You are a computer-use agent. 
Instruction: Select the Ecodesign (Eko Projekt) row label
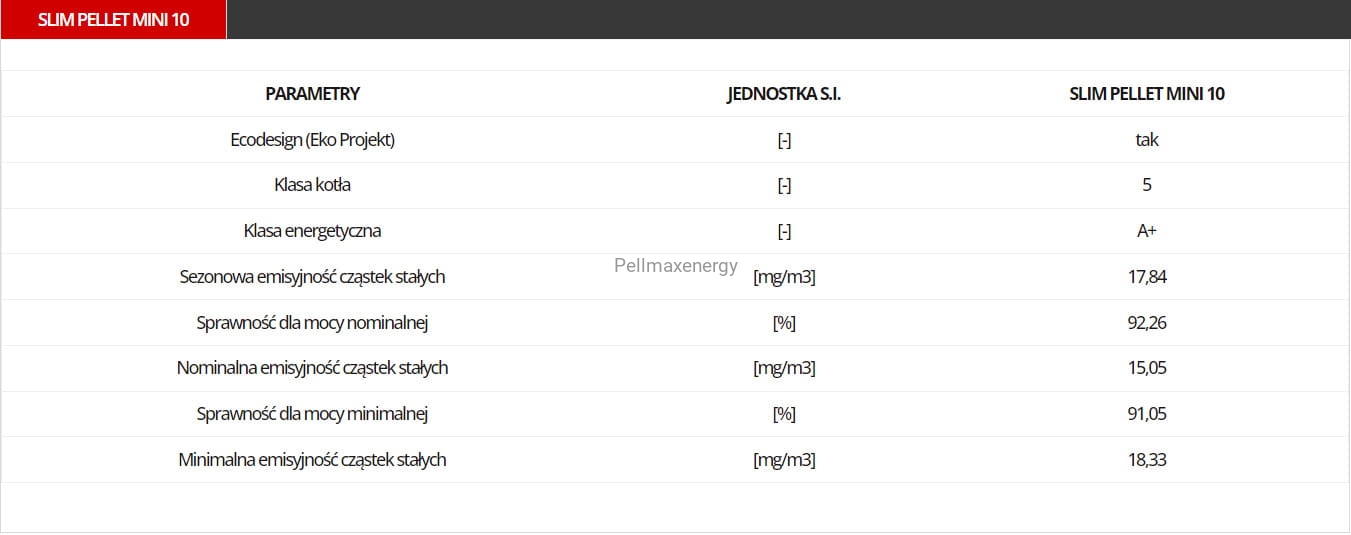point(312,140)
